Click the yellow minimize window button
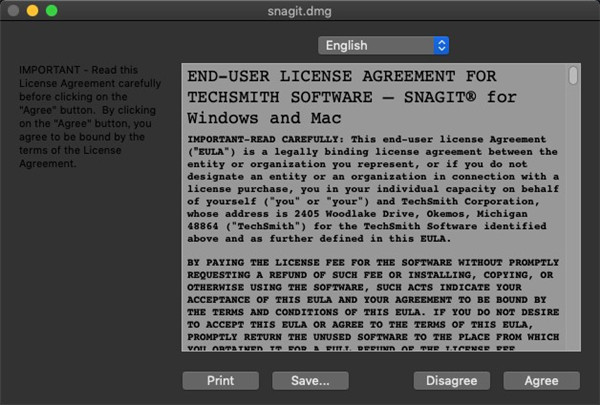 click(x=33, y=10)
